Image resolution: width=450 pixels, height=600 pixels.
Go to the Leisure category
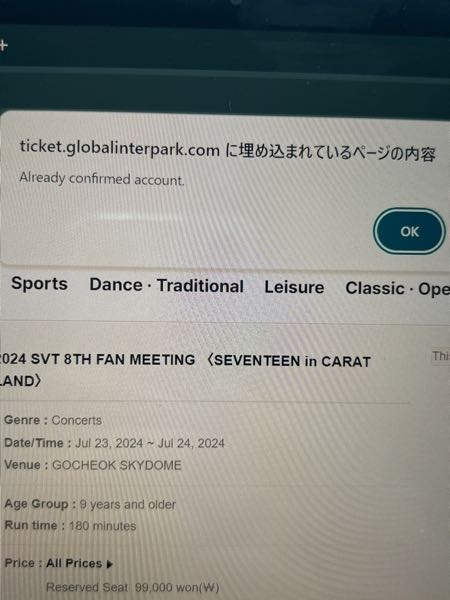(x=294, y=287)
